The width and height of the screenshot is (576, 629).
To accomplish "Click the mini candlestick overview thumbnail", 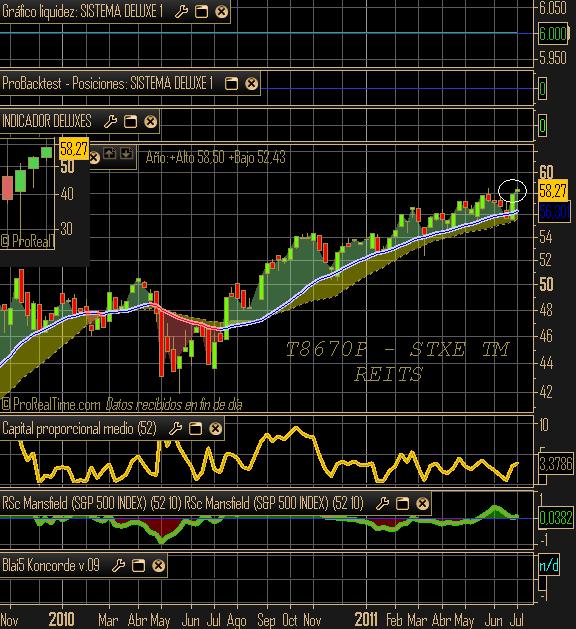I will pos(27,194).
